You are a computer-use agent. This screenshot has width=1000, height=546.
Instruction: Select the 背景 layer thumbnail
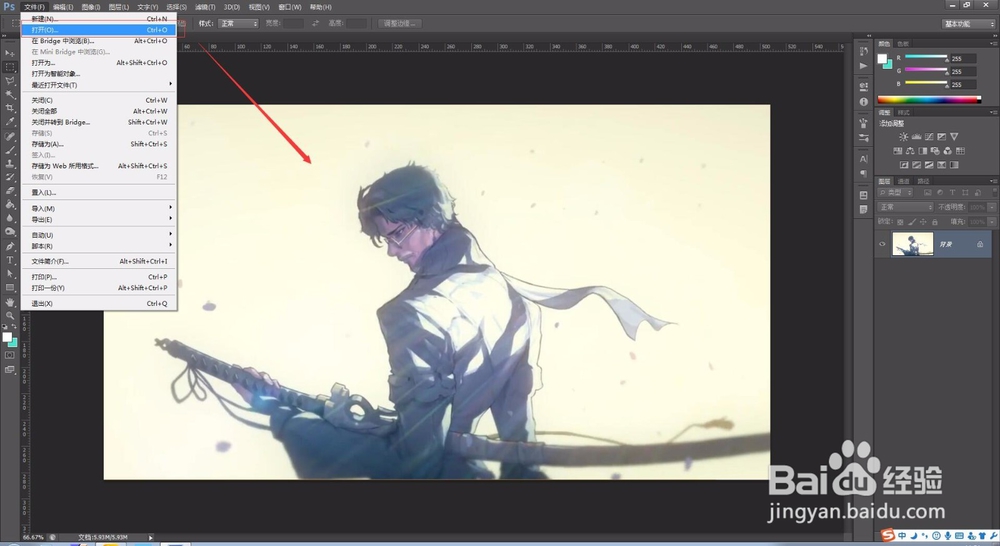coord(913,244)
